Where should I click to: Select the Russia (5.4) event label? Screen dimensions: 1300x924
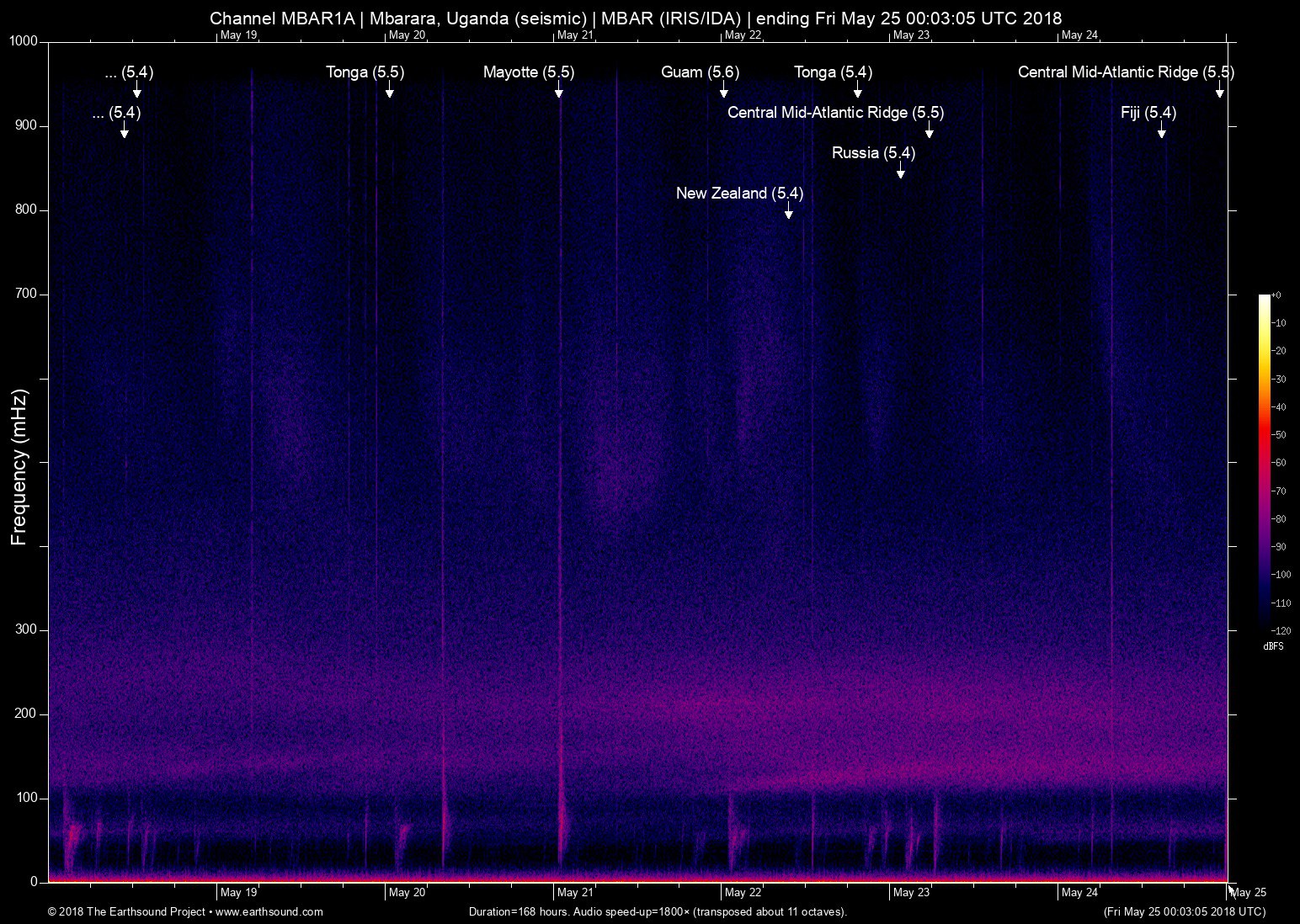pos(873,153)
